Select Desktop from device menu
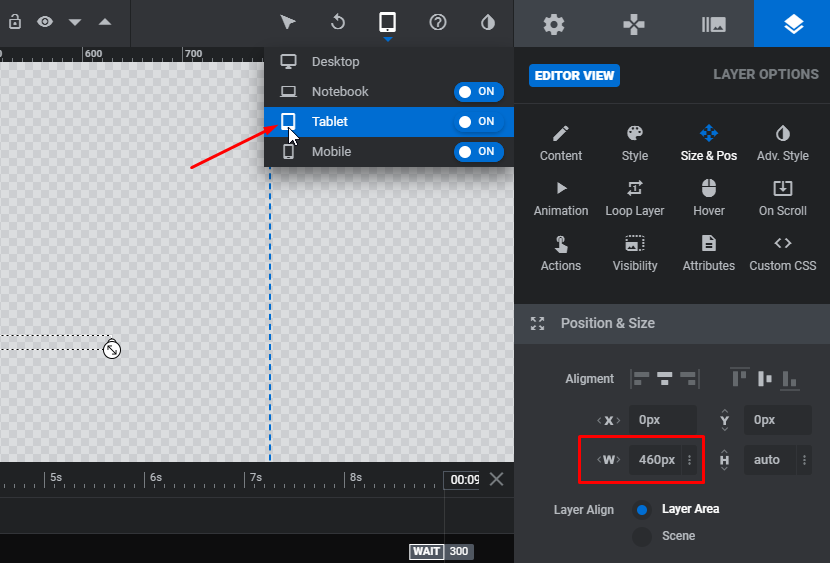 (389, 62)
